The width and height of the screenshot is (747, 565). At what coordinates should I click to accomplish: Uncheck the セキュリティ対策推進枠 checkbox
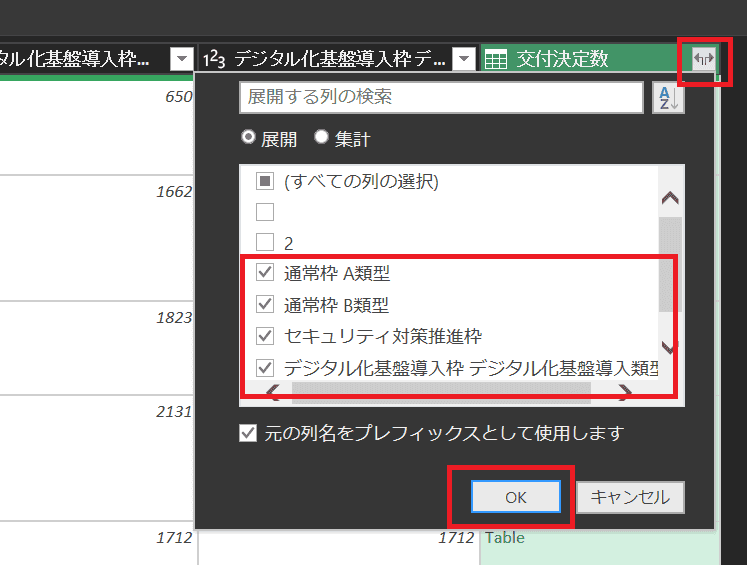(265, 336)
